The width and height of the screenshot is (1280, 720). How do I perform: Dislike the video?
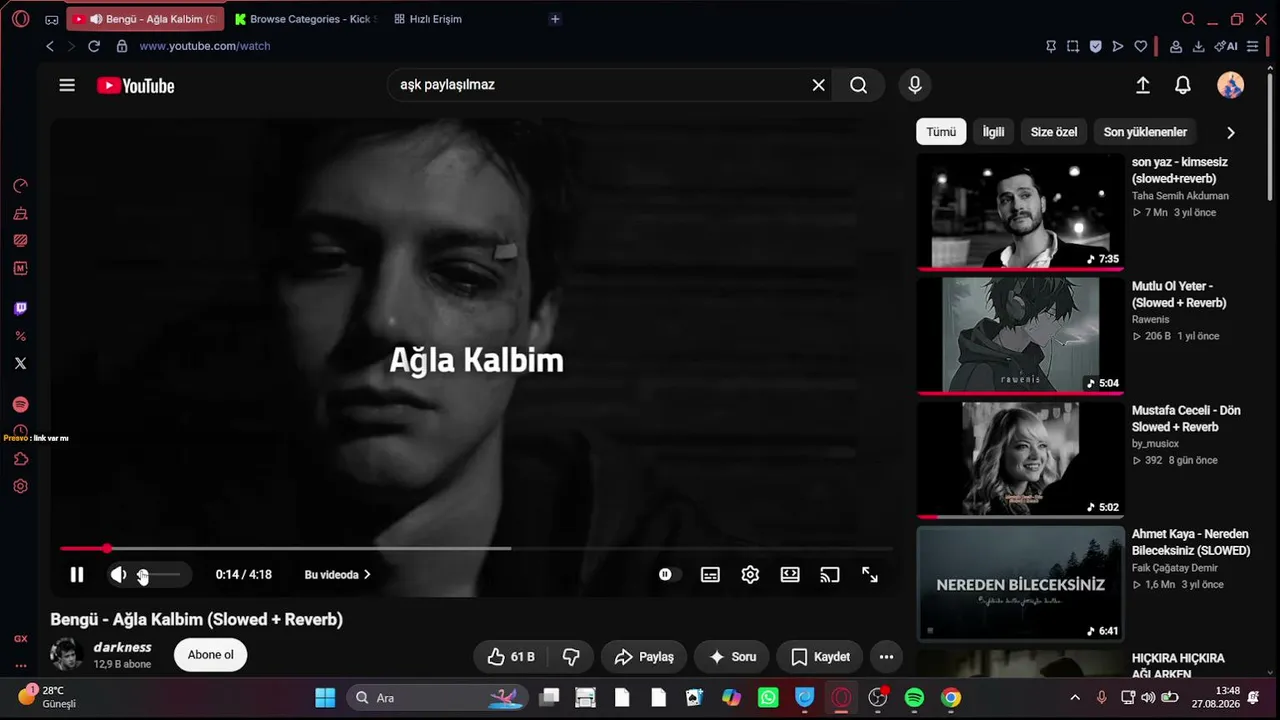coord(572,657)
